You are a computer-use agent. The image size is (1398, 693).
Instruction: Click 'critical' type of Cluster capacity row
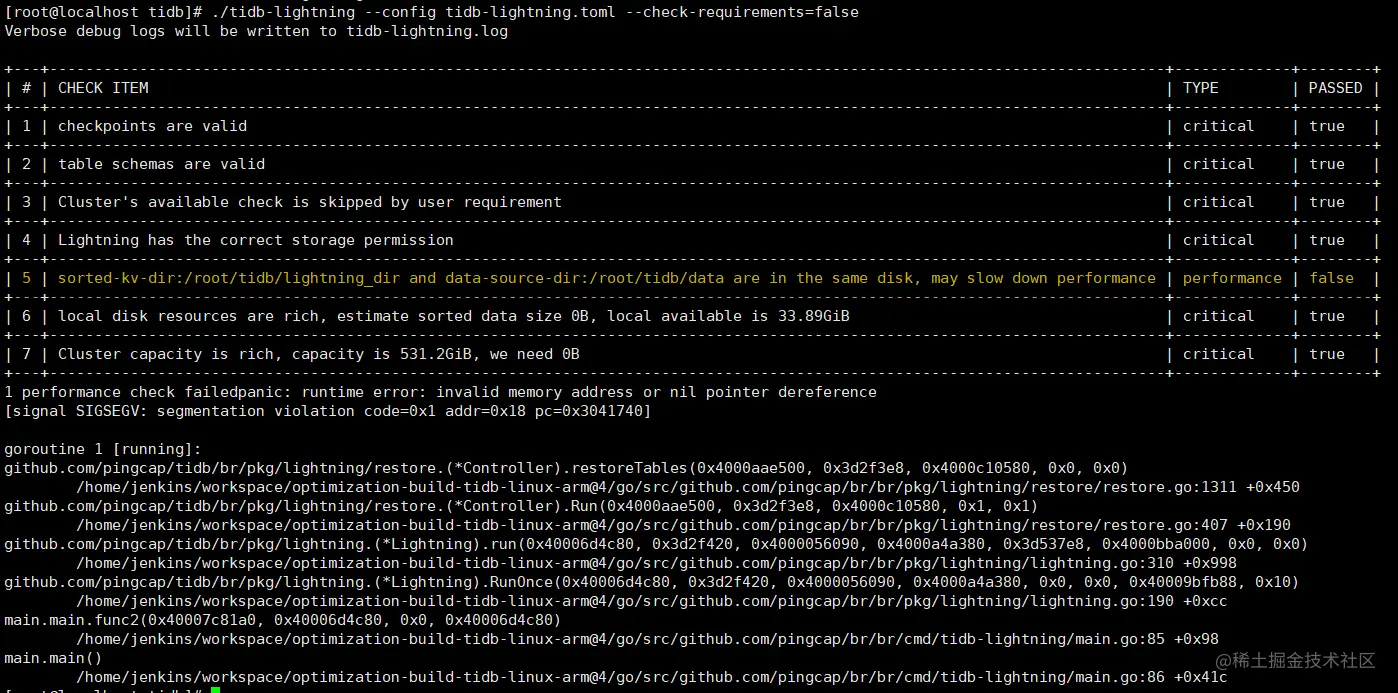pyautogui.click(x=1218, y=354)
